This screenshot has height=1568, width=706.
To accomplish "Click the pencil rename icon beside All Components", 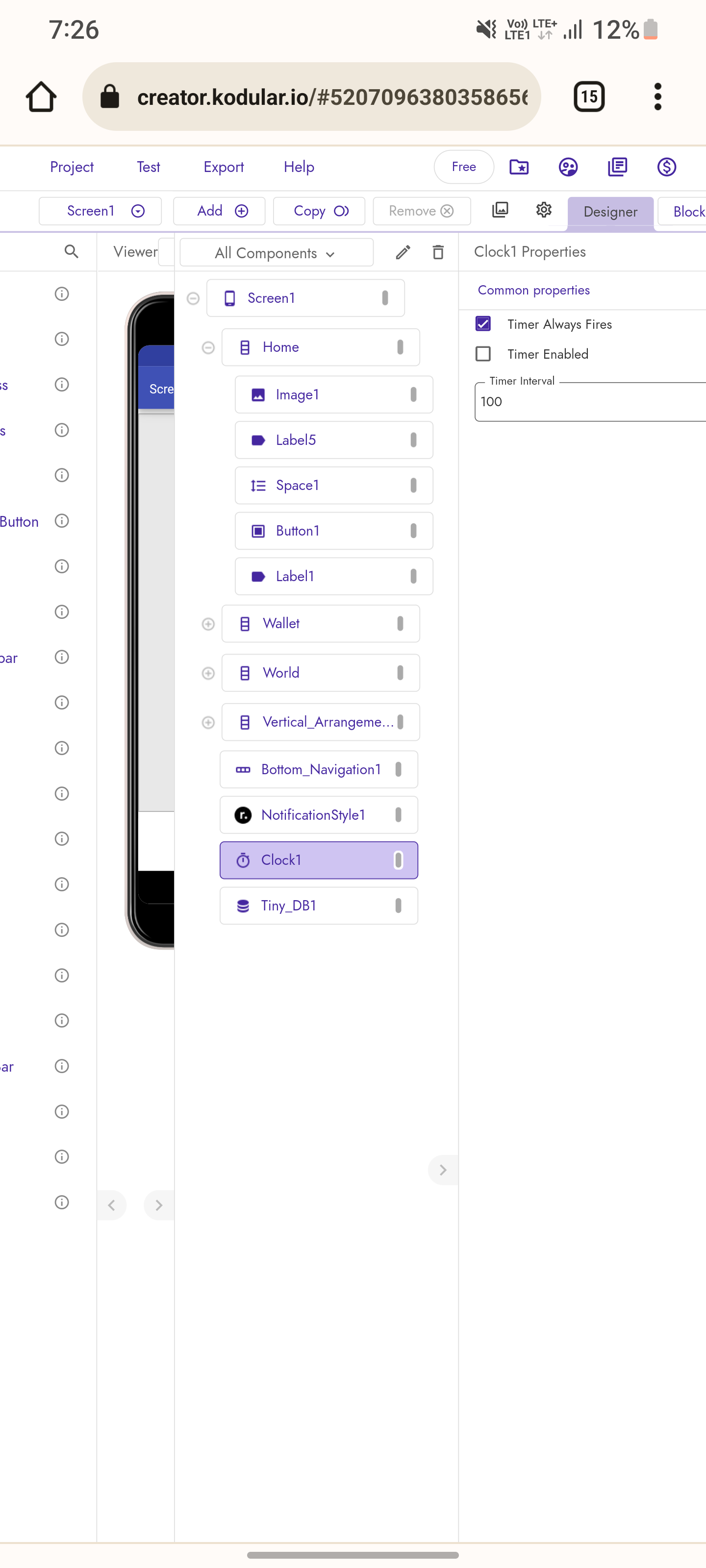I will coord(403,252).
